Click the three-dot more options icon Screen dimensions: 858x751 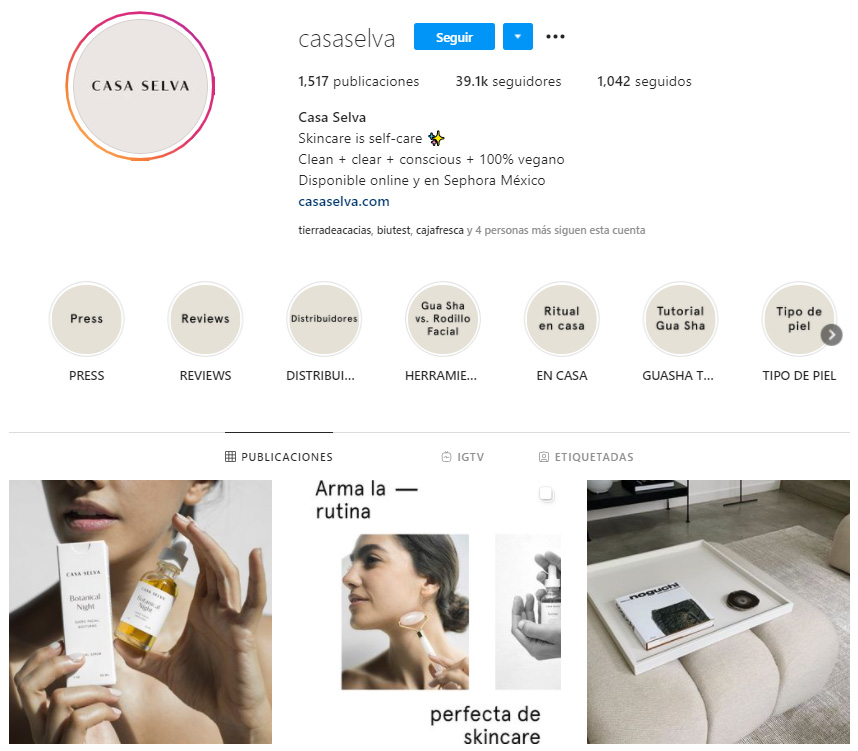point(555,37)
